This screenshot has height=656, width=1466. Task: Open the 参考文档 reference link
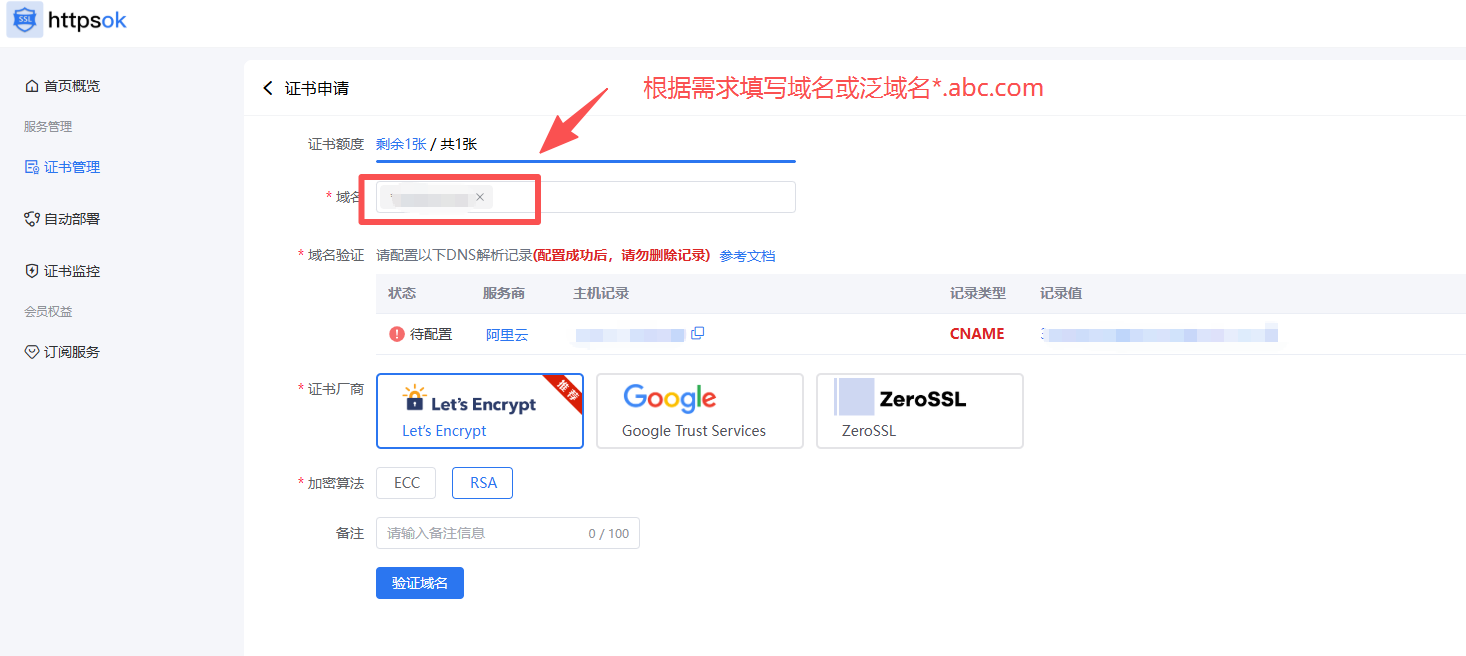tap(747, 256)
